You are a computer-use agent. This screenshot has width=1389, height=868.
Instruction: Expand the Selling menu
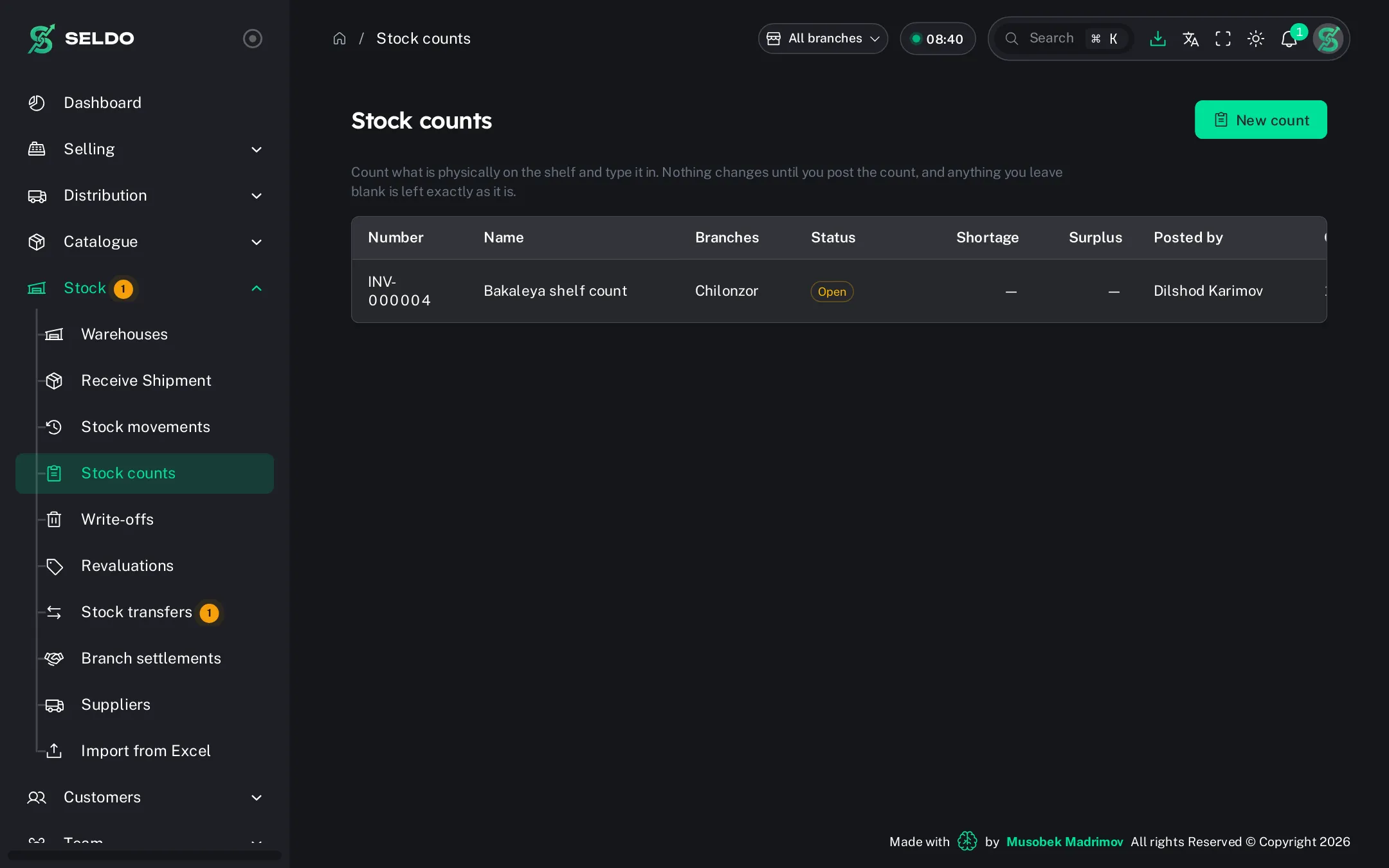click(x=145, y=149)
